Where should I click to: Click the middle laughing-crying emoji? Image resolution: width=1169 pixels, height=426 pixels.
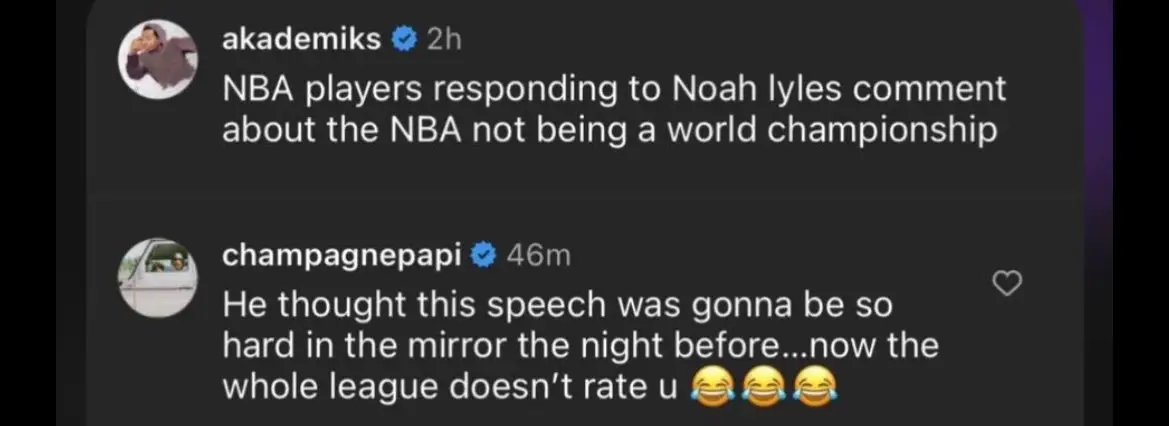coord(761,387)
